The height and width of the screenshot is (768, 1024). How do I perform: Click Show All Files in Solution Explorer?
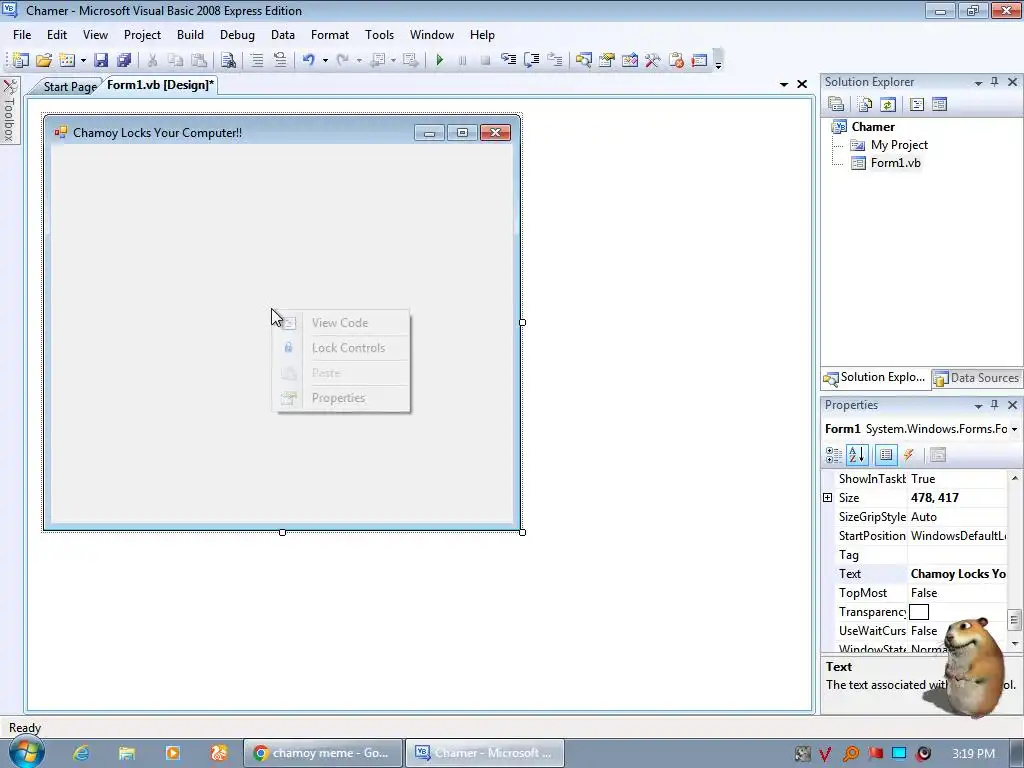coord(865,104)
